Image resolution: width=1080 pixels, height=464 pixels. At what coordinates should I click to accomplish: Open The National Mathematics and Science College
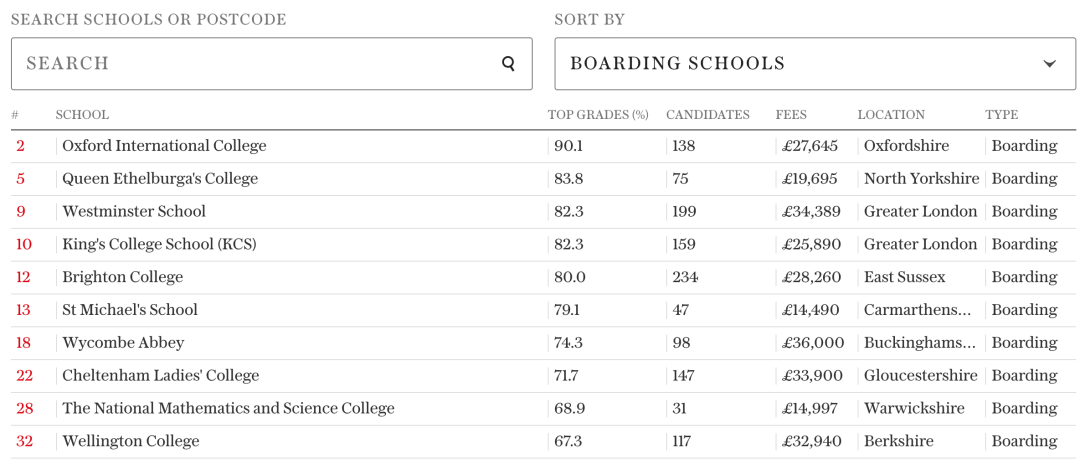(x=228, y=408)
